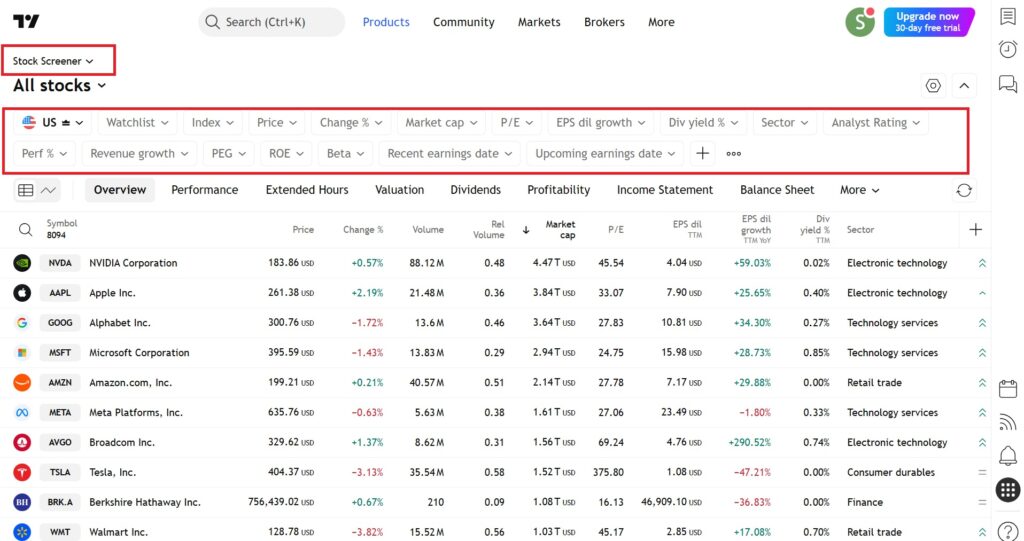The height and width of the screenshot is (541, 1024).
Task: Sort the table by Market cap column
Action: tap(559, 230)
